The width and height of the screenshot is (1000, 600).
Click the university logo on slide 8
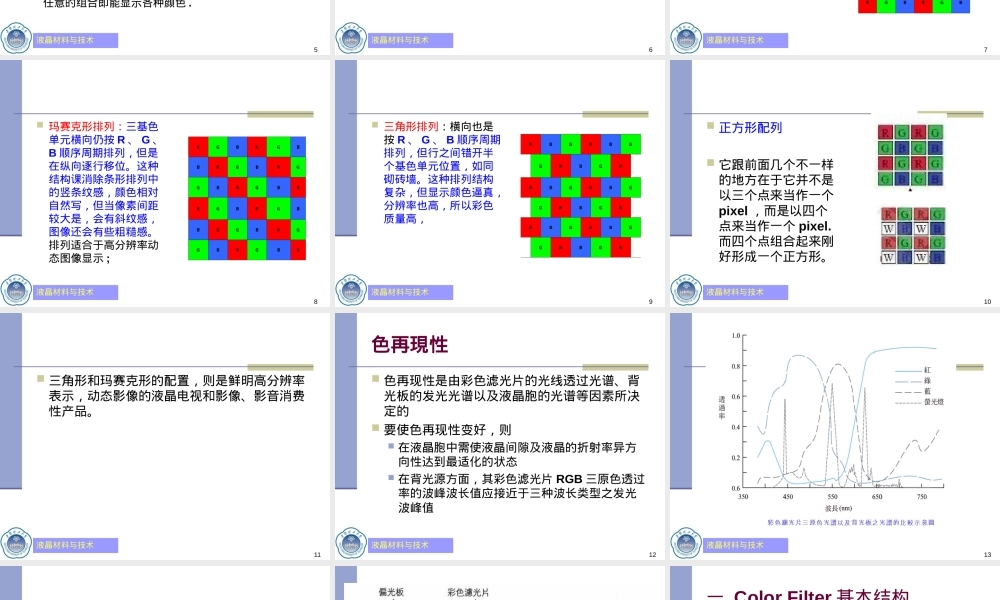(x=16, y=290)
